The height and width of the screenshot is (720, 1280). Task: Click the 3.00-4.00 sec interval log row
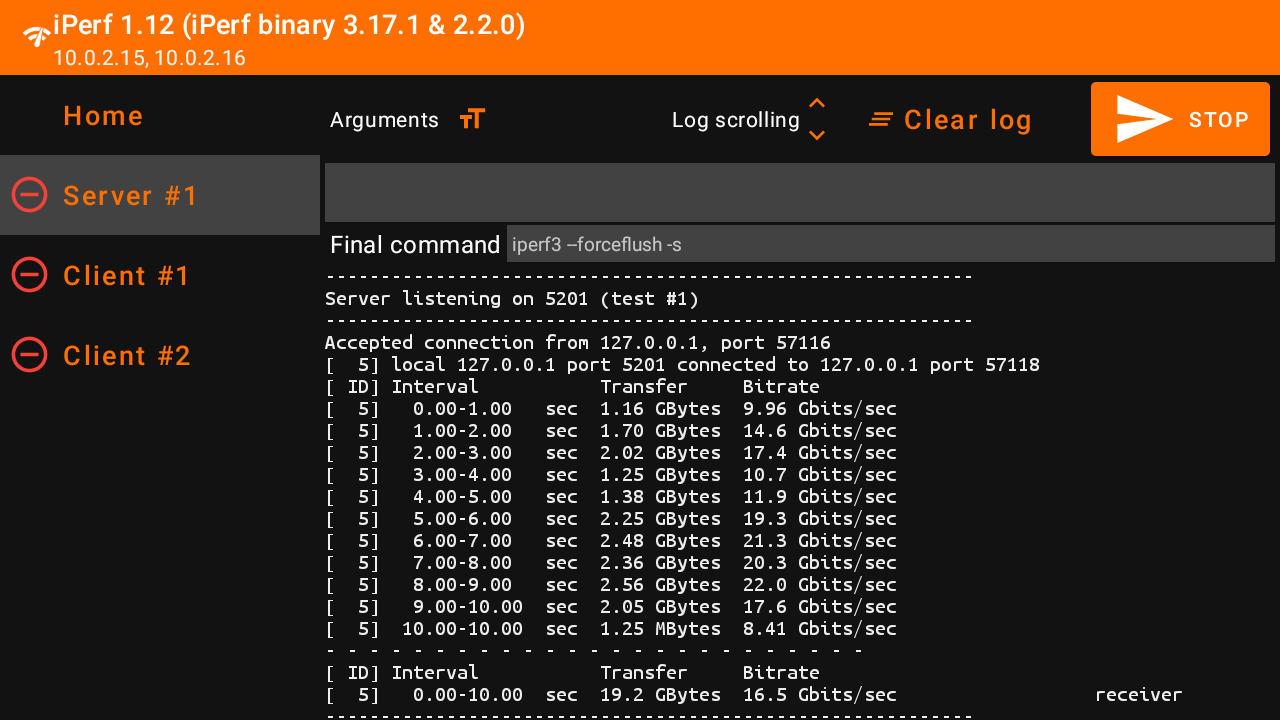point(611,475)
